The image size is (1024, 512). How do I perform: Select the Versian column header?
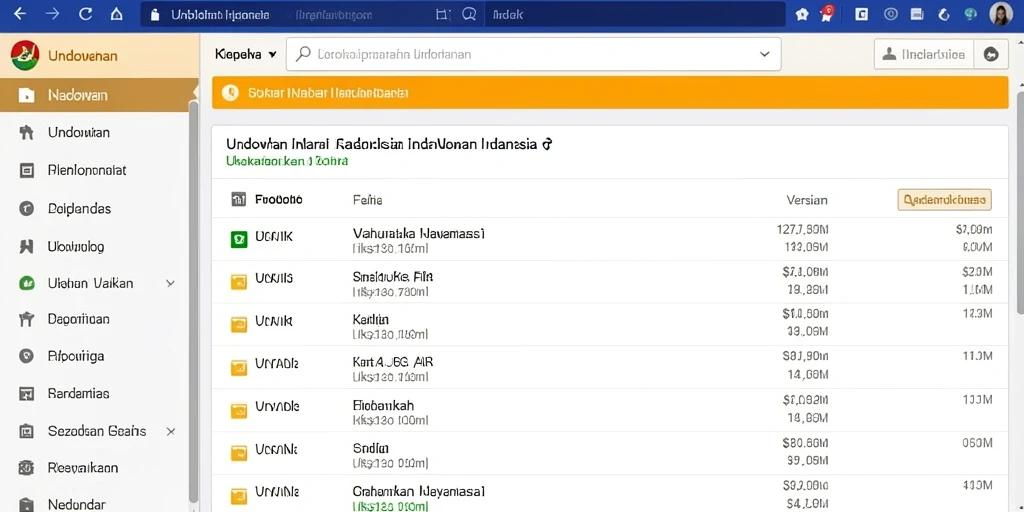click(x=807, y=200)
